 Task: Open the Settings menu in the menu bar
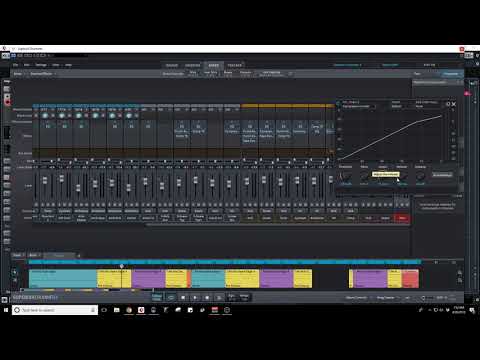(41, 65)
